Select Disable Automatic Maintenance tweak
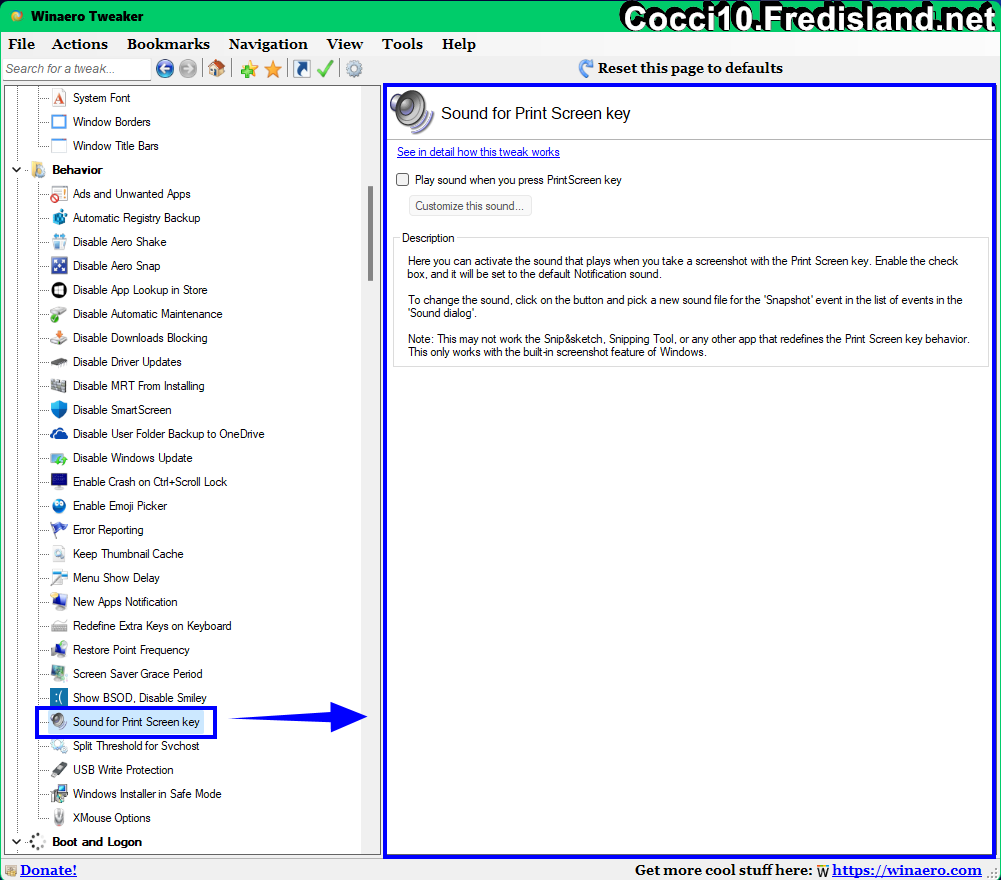This screenshot has height=880, width=1001. click(147, 314)
